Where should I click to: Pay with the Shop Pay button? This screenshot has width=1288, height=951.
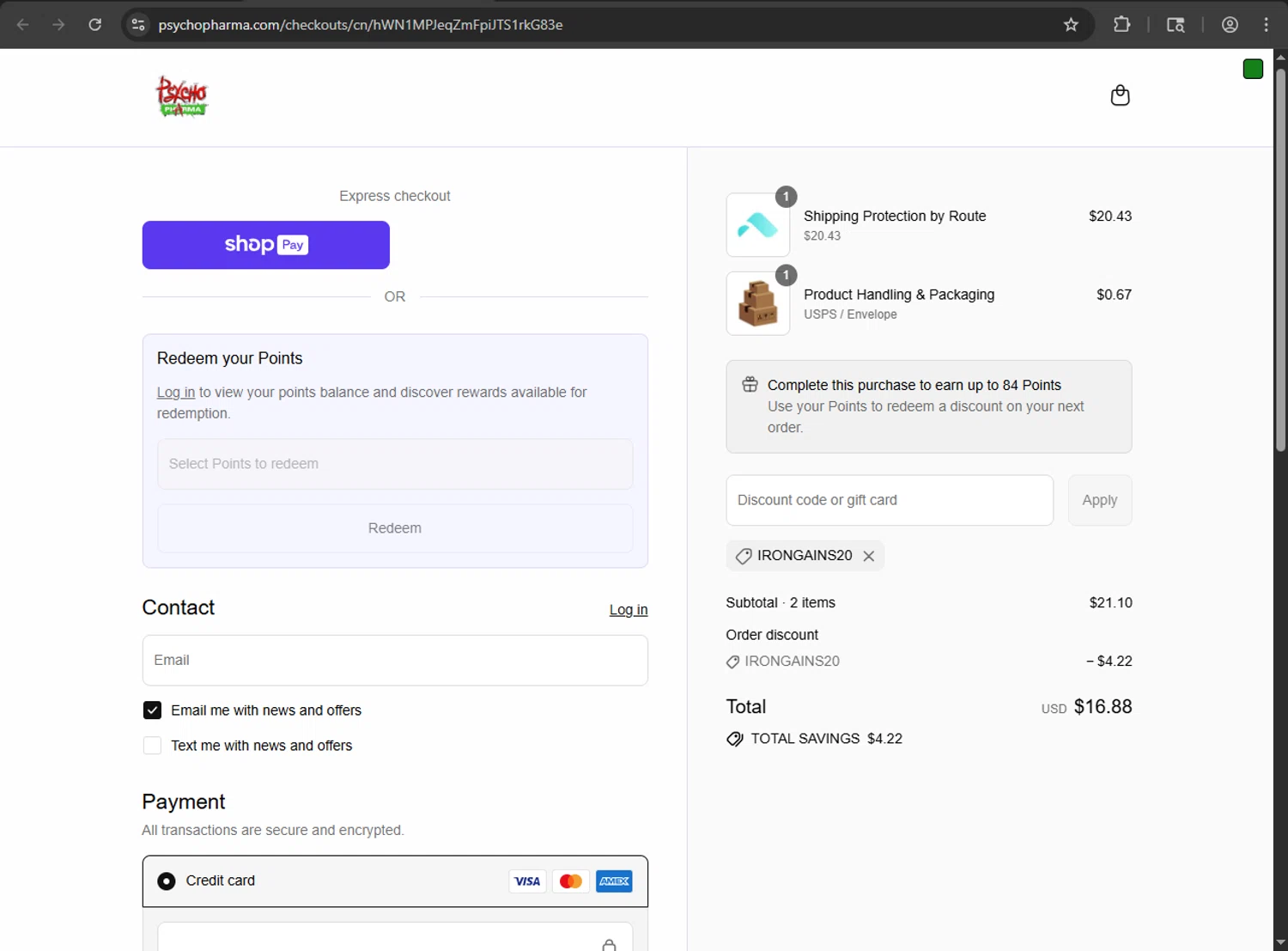tap(266, 245)
